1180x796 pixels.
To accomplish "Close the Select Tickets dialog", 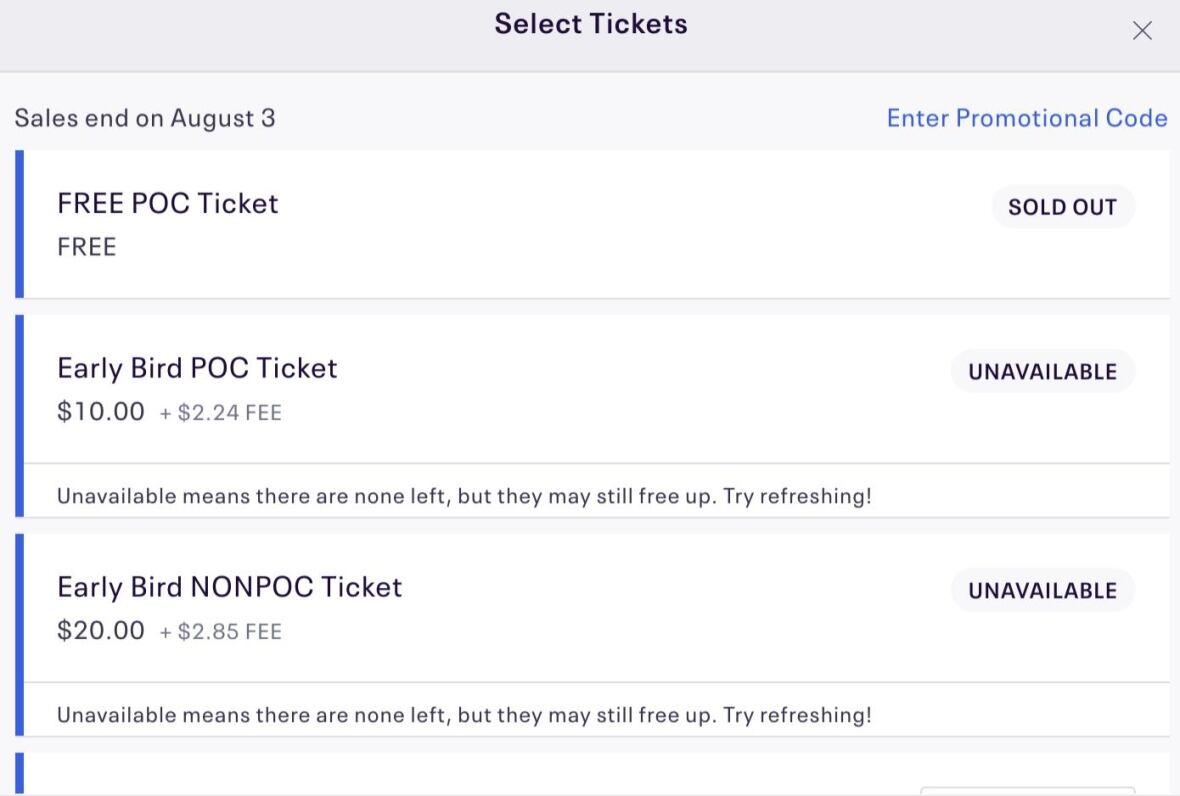I will (1142, 31).
